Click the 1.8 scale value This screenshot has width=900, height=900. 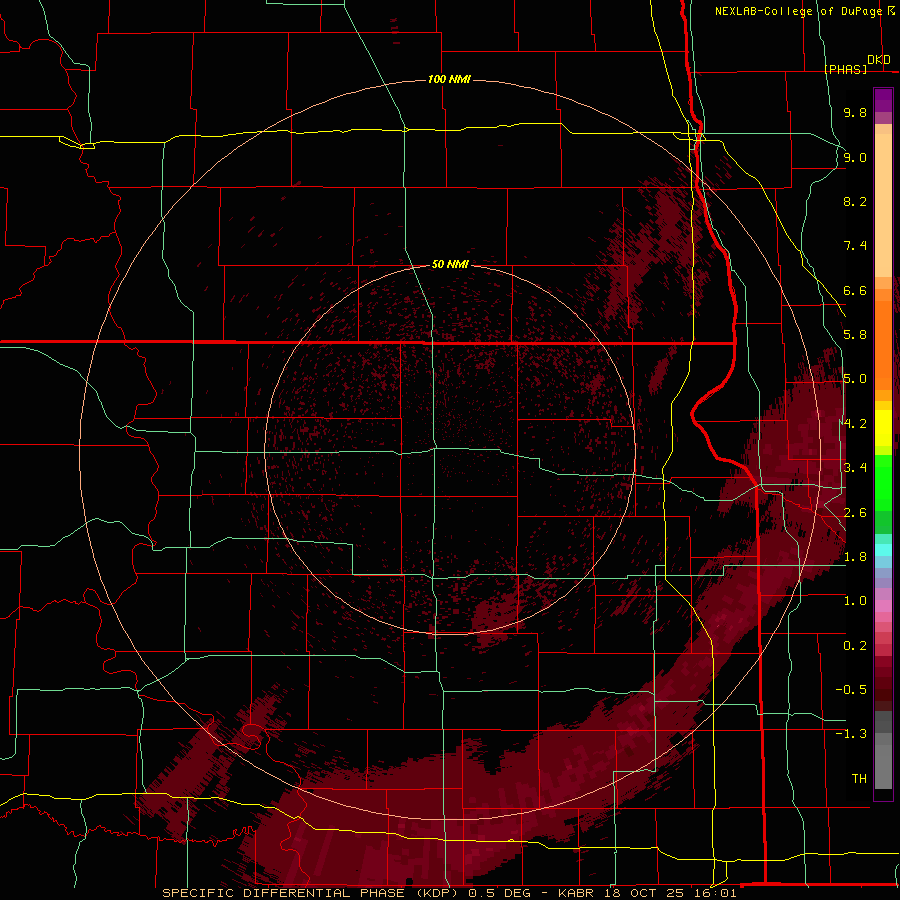[855, 557]
